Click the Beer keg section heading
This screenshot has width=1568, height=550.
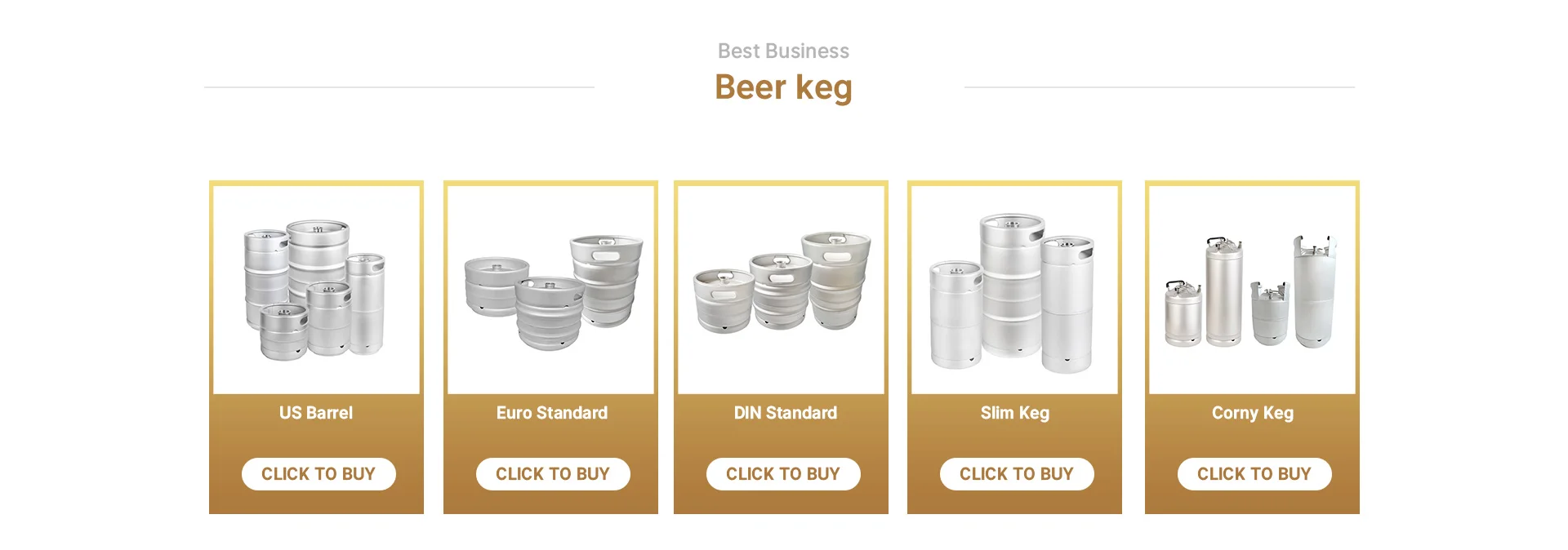pyautogui.click(x=783, y=86)
